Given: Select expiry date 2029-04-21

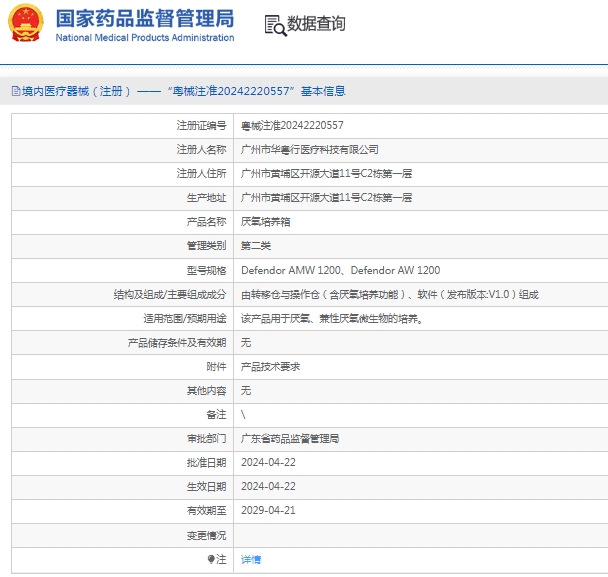Looking at the screenshot, I should click(x=268, y=511).
